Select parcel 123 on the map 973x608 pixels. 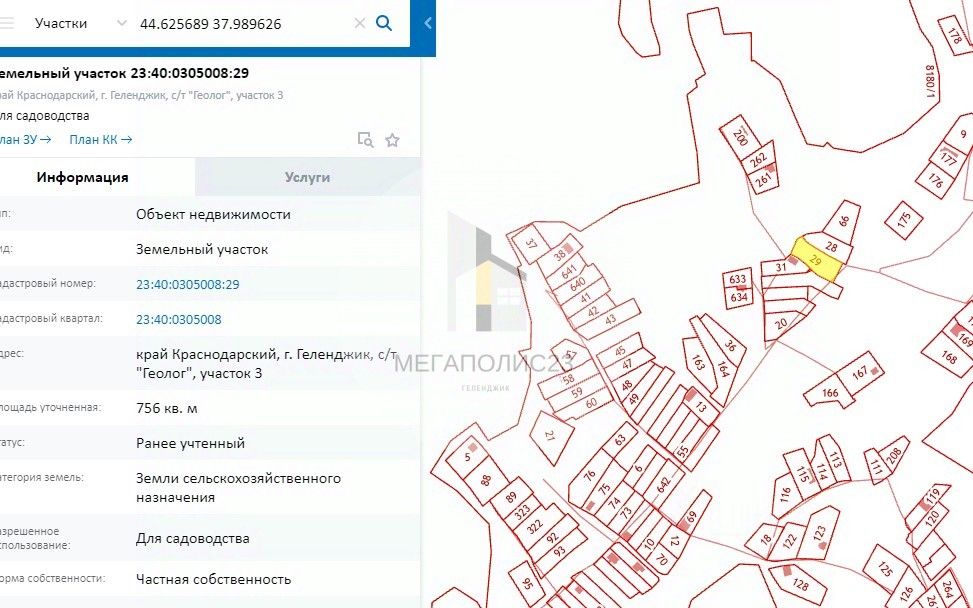click(x=819, y=534)
